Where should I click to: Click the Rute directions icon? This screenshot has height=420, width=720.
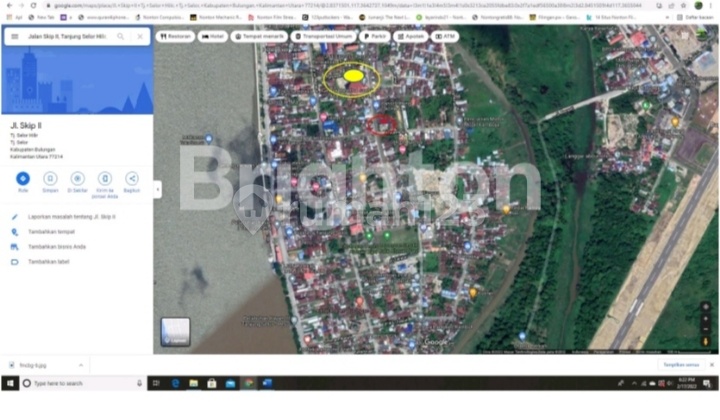23,178
